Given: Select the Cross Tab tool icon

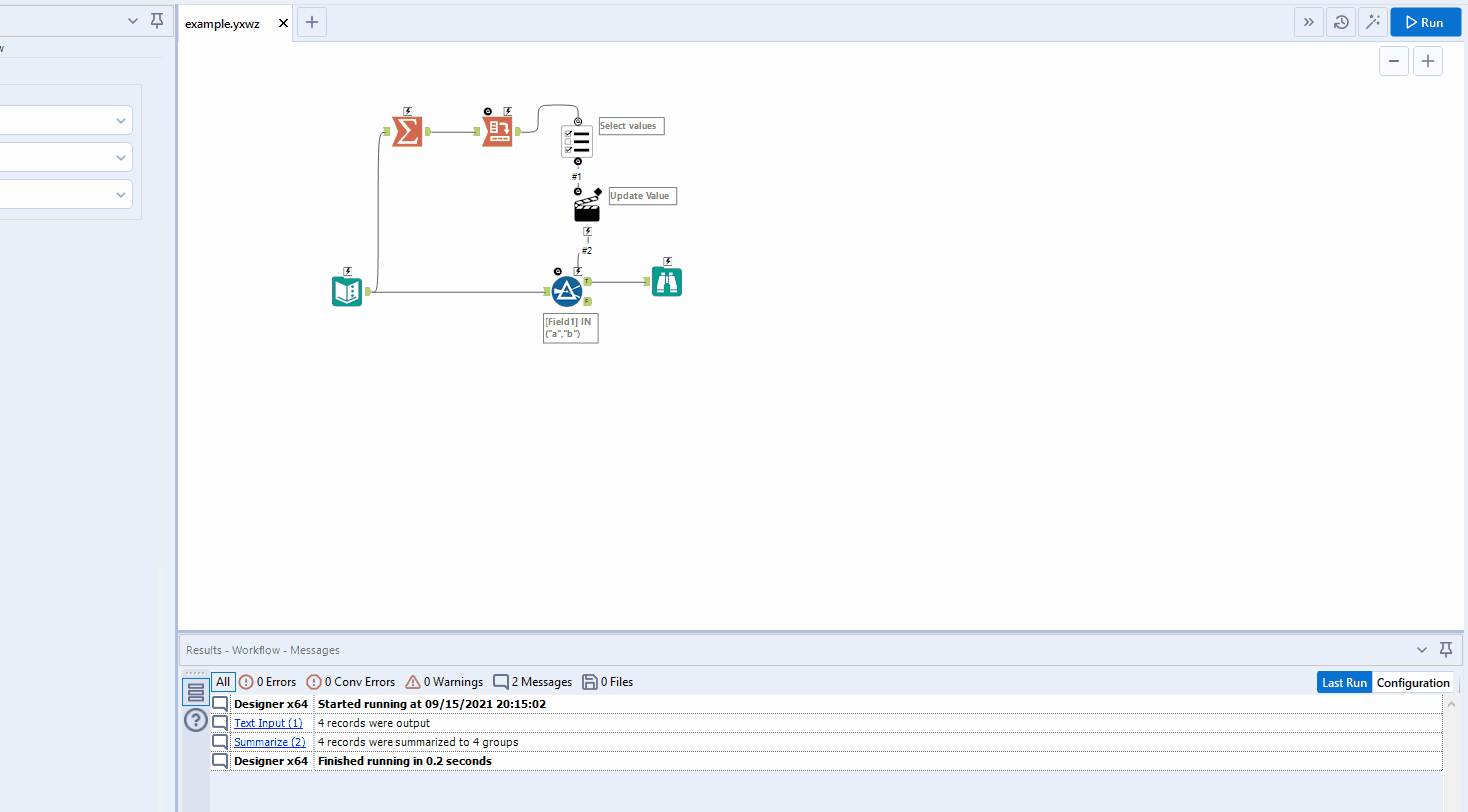Looking at the screenshot, I should (497, 131).
